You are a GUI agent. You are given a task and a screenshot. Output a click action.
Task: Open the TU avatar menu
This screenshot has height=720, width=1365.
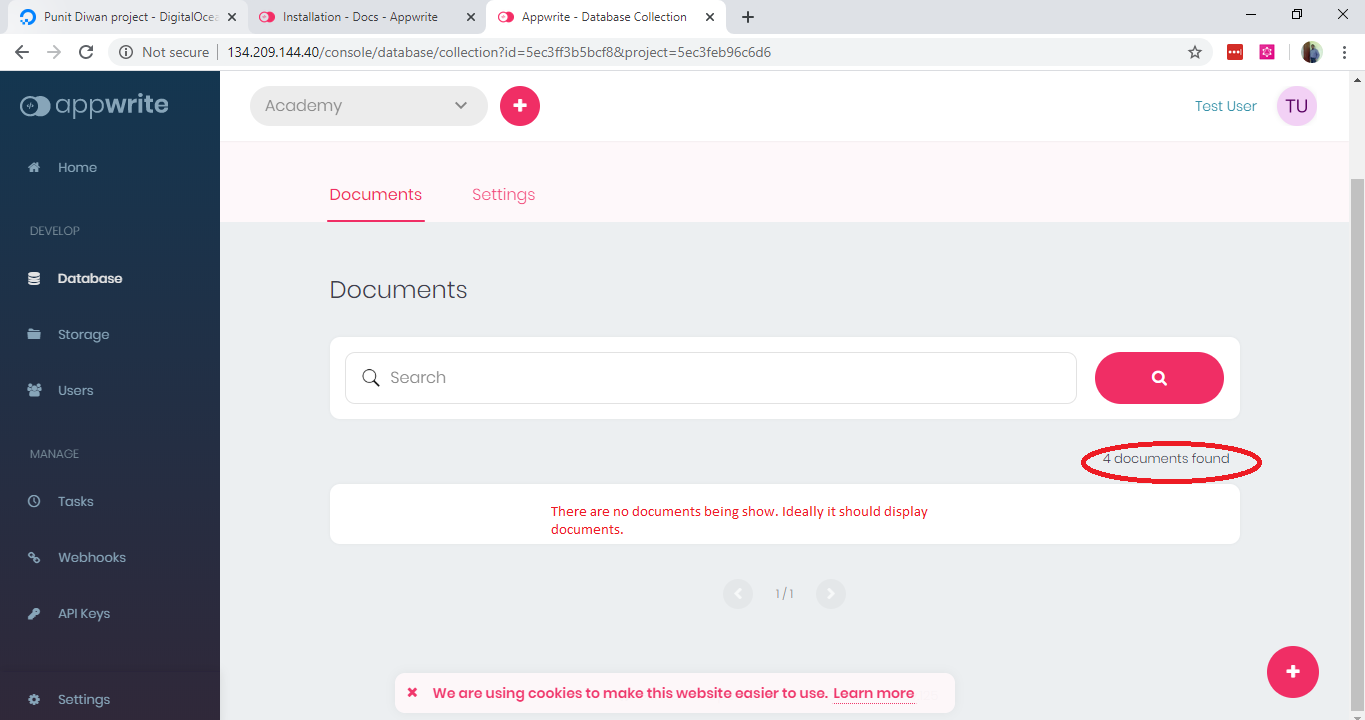point(1296,105)
